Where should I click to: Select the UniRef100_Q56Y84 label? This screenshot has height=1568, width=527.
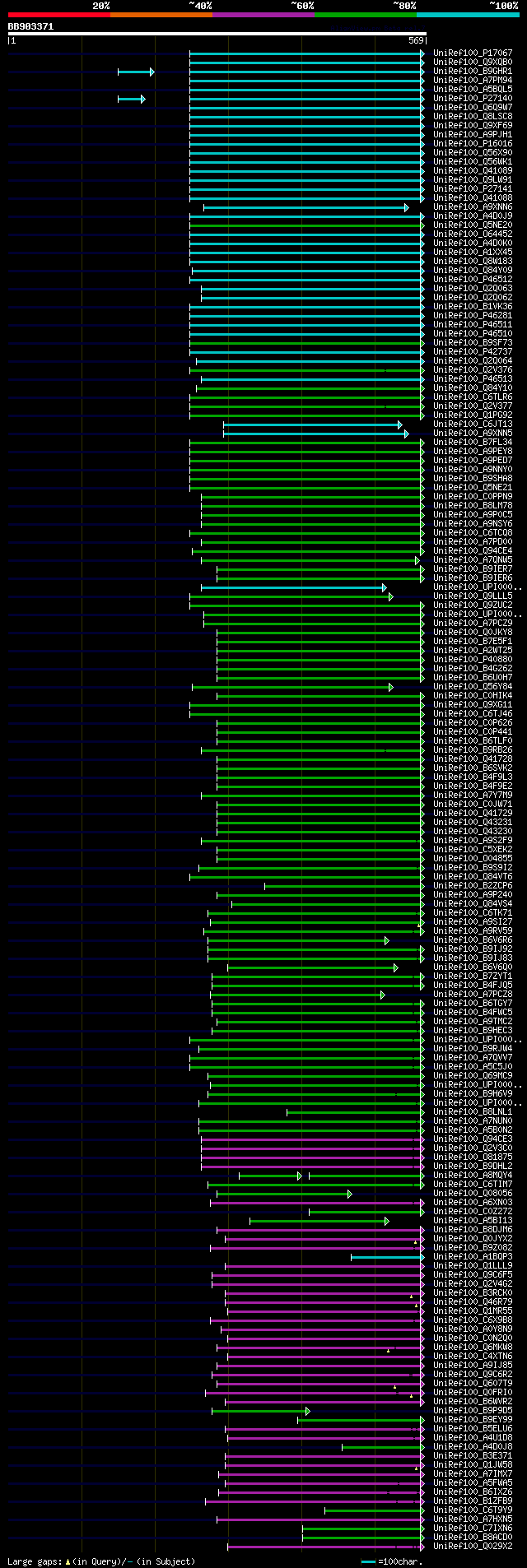(473, 686)
